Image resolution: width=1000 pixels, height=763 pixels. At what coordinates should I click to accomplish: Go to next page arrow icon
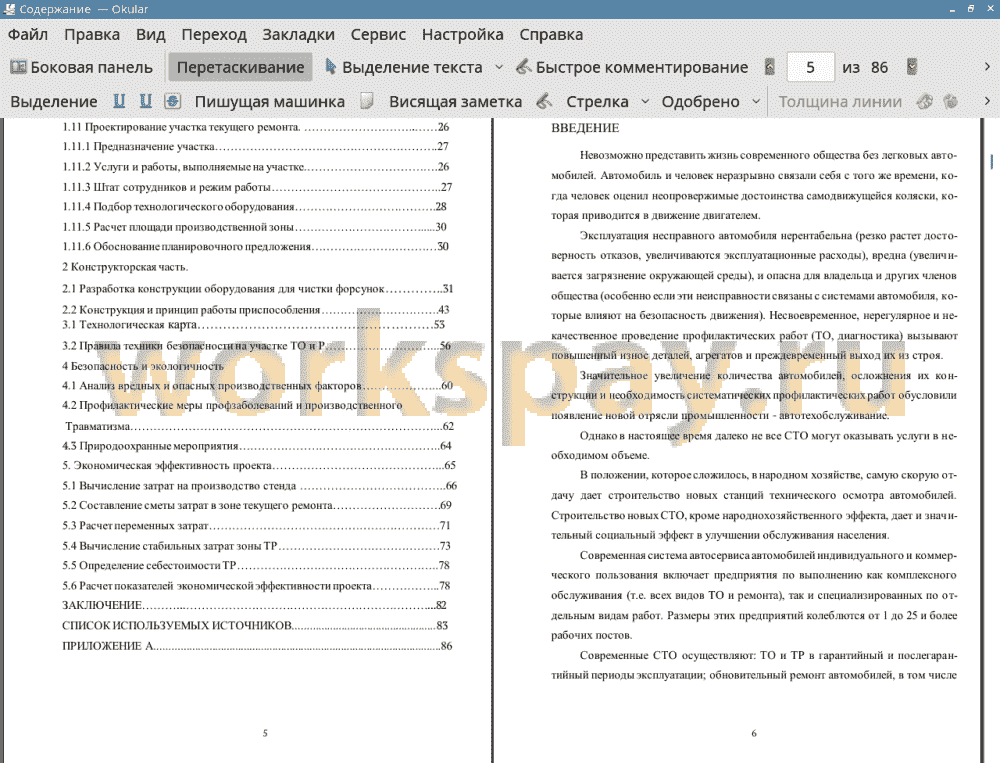pos(912,67)
